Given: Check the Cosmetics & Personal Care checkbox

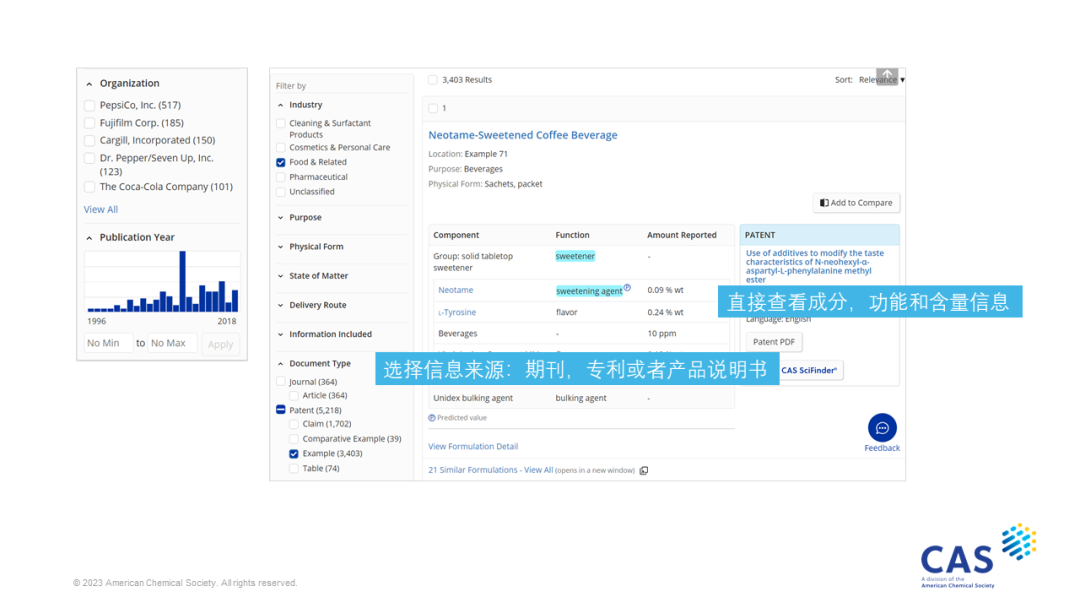Looking at the screenshot, I should tap(280, 147).
